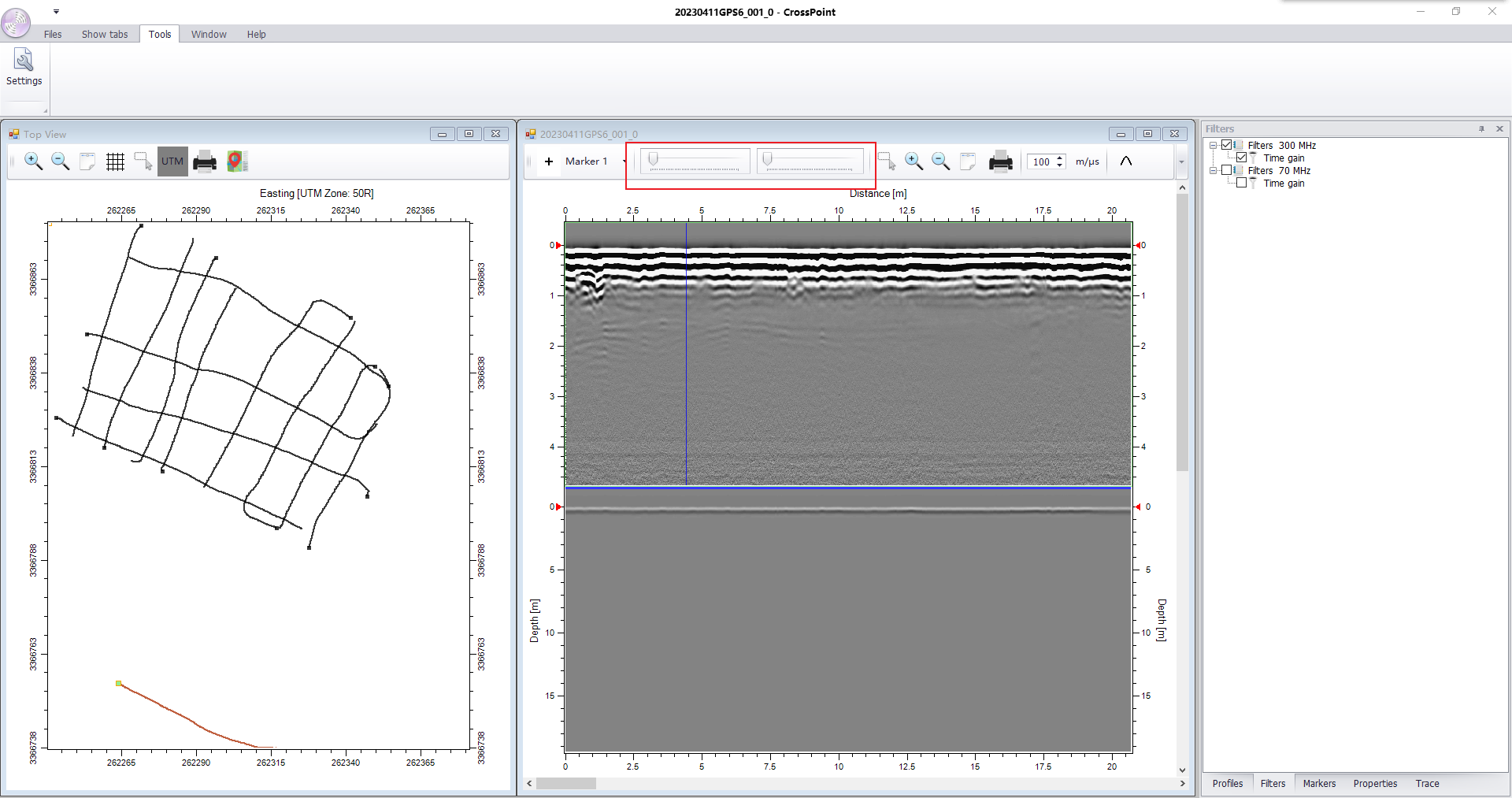Close the 20230411GPS6_001_0 profile window

1174,134
